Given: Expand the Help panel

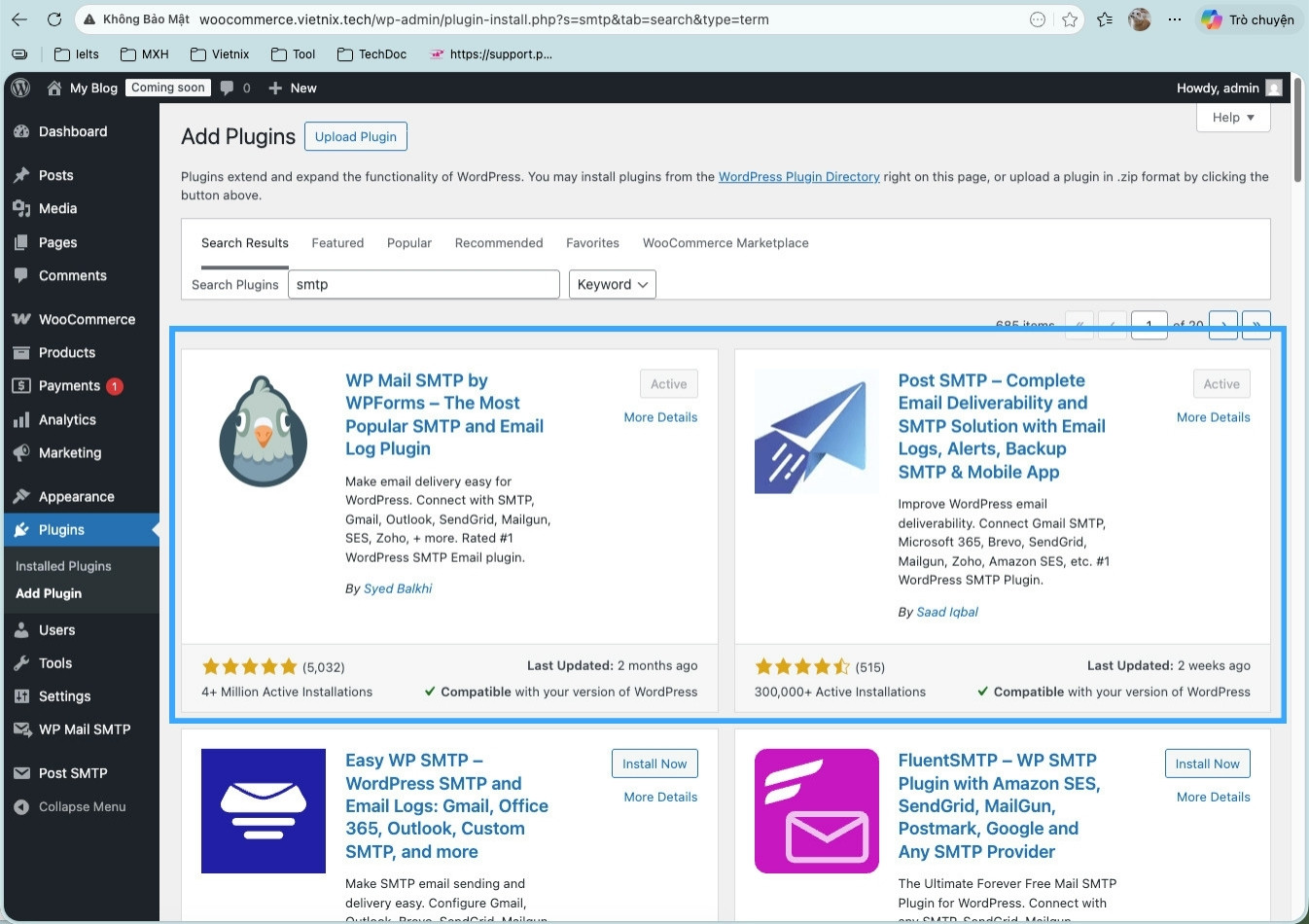Looking at the screenshot, I should (x=1232, y=117).
